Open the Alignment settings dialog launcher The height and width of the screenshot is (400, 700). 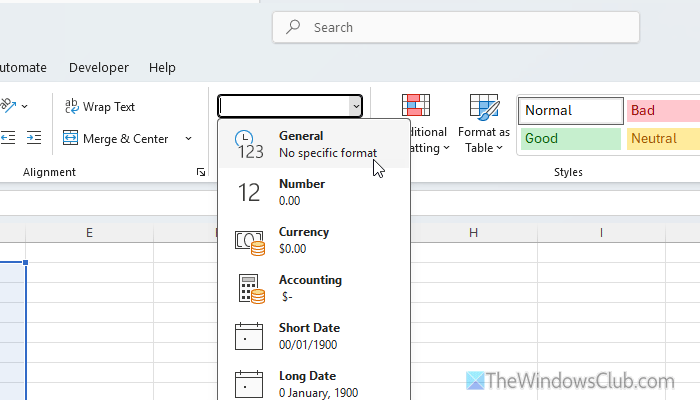(x=201, y=172)
